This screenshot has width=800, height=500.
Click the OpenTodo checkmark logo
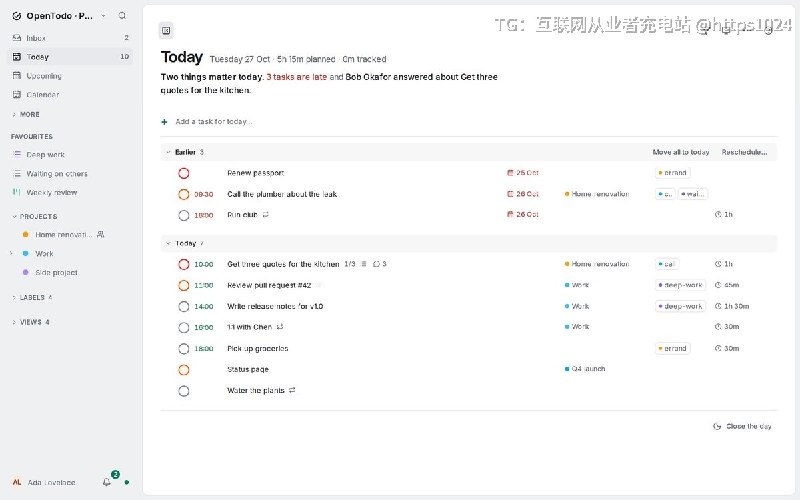point(17,16)
